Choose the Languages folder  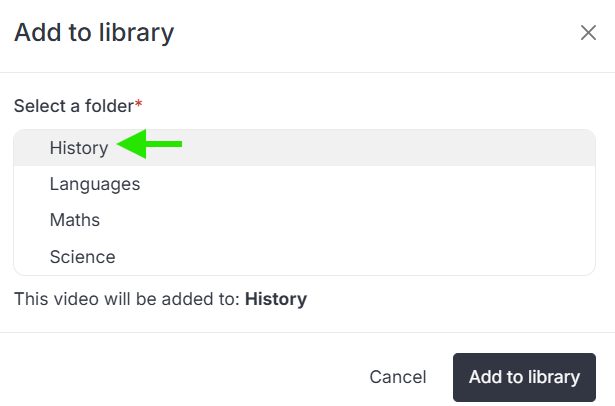[x=304, y=184]
